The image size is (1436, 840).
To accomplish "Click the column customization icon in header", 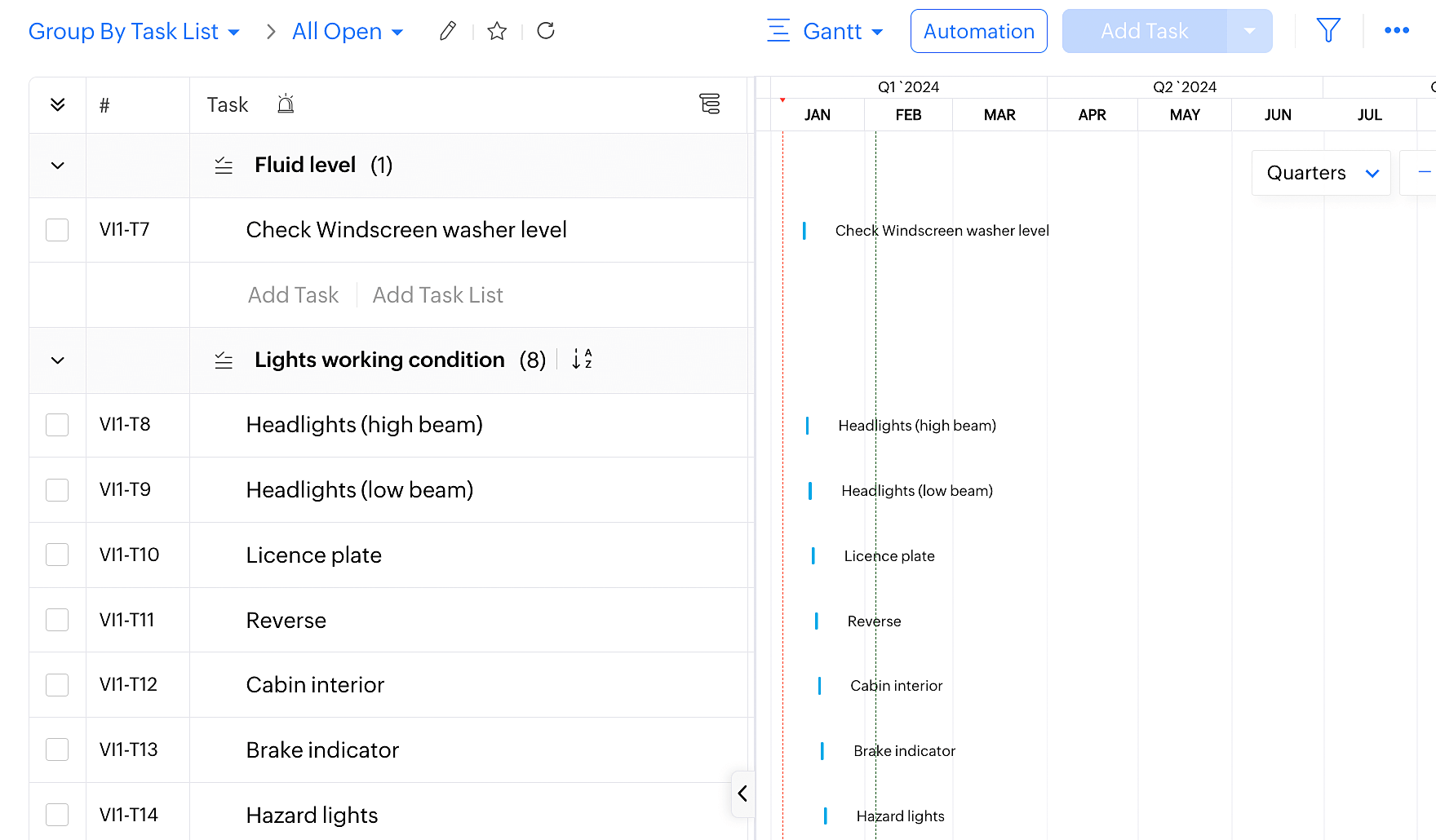I will click(x=710, y=104).
